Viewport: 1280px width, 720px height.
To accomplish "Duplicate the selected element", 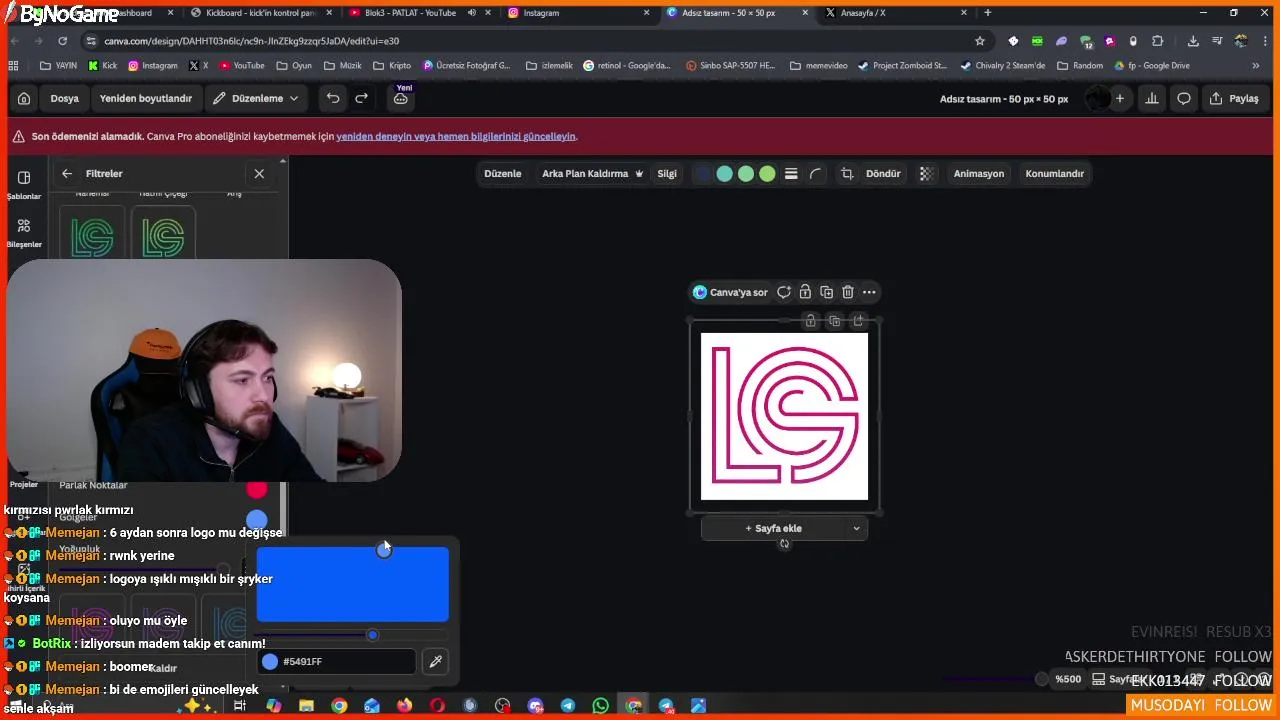I will pos(826,292).
